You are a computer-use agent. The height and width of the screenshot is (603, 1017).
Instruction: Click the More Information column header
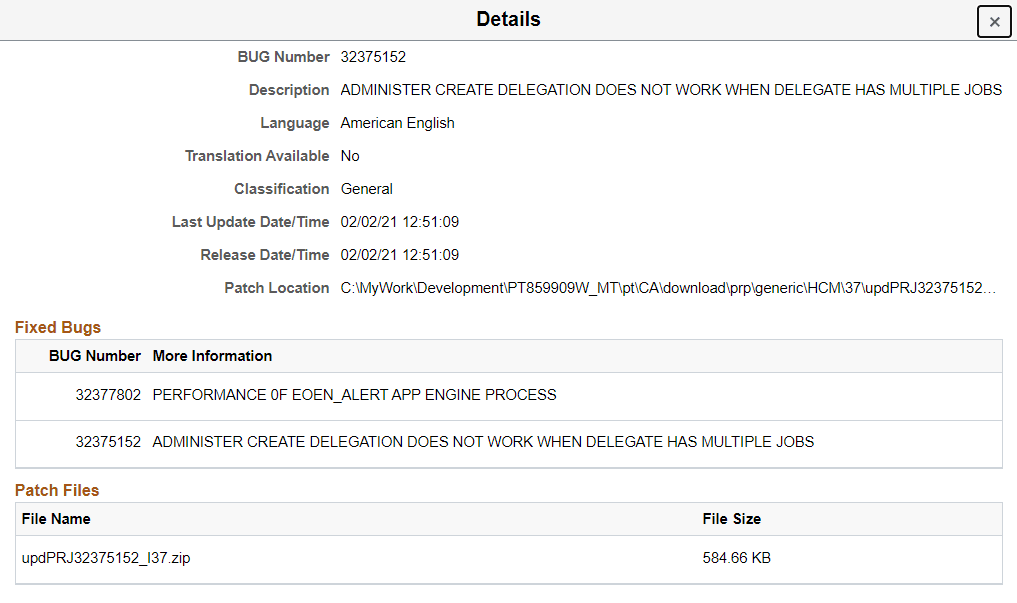(x=212, y=355)
